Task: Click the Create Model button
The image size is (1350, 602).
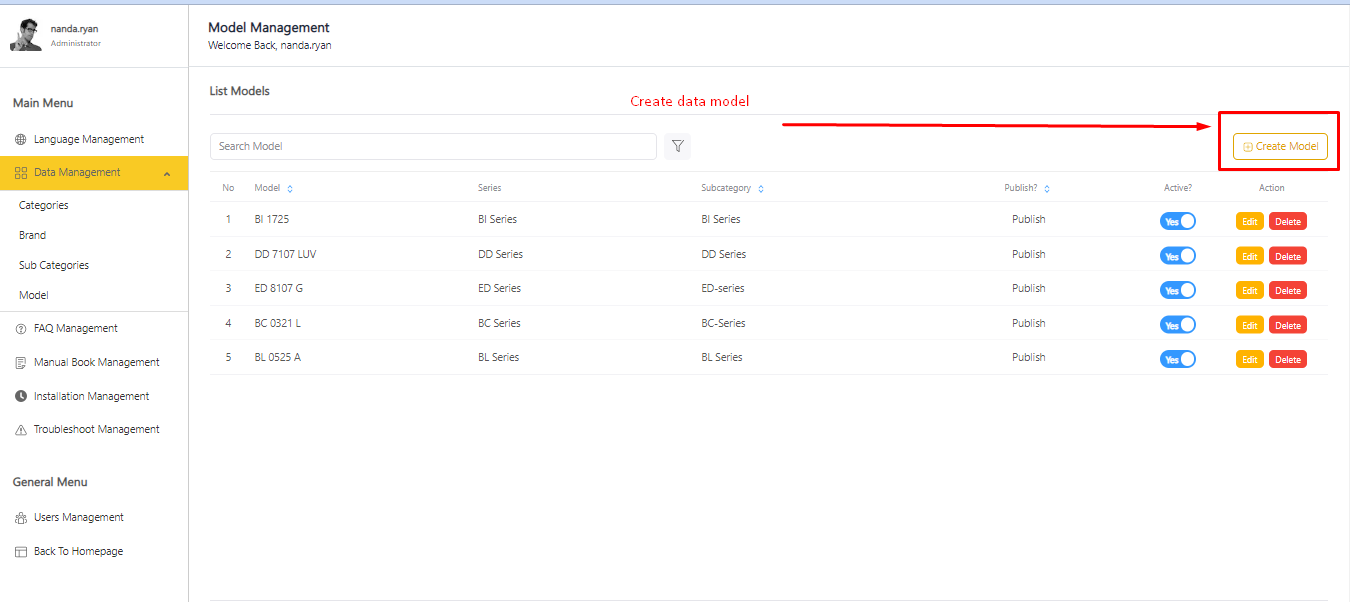Action: coord(1280,146)
